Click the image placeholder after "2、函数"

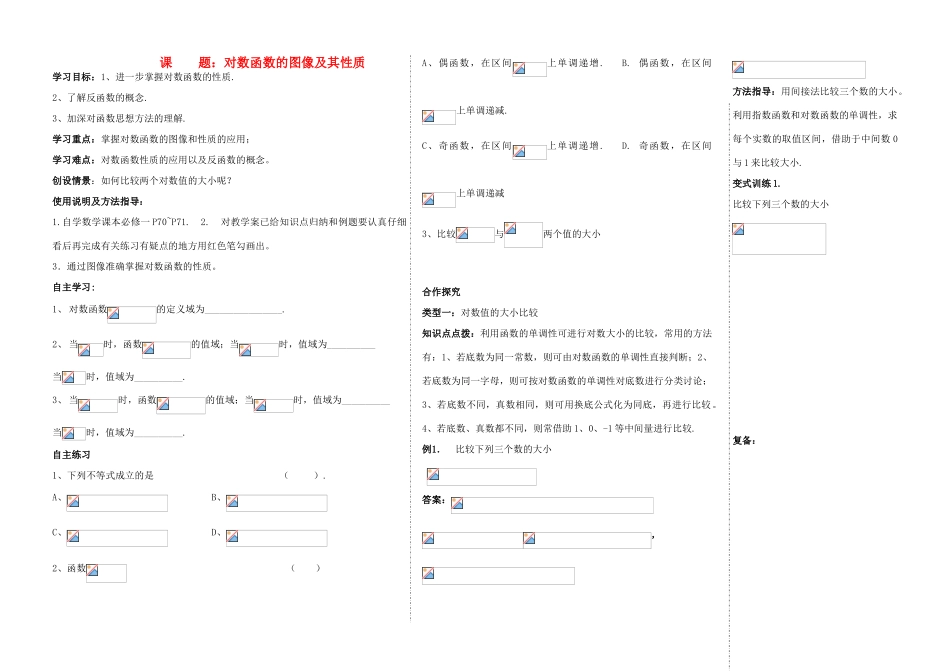coord(106,573)
